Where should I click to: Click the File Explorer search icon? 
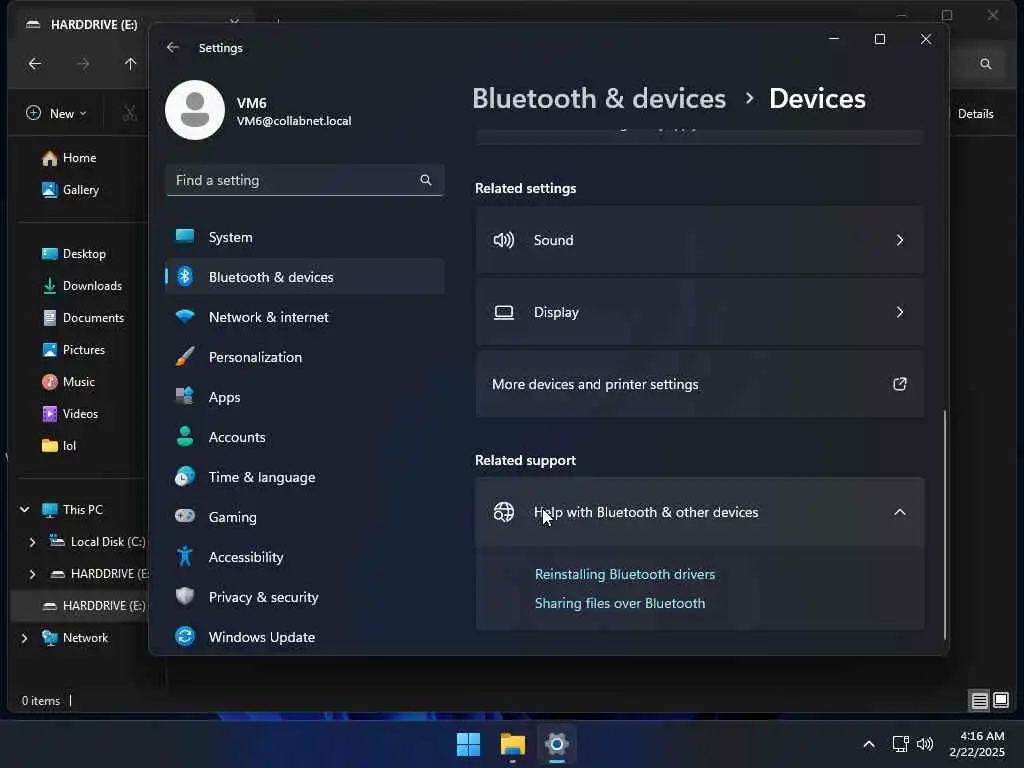coord(985,63)
